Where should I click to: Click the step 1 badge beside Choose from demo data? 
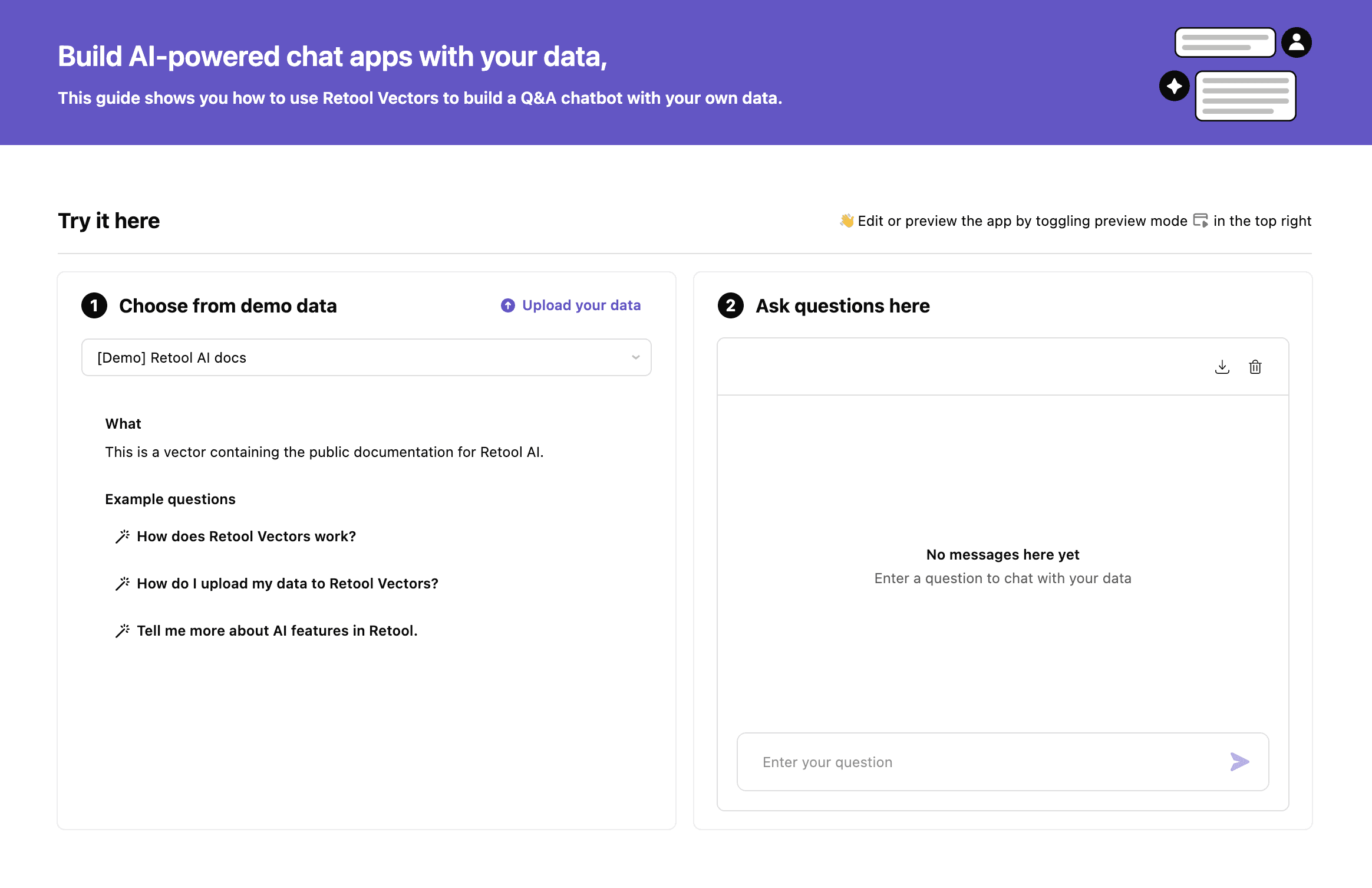pyautogui.click(x=94, y=305)
